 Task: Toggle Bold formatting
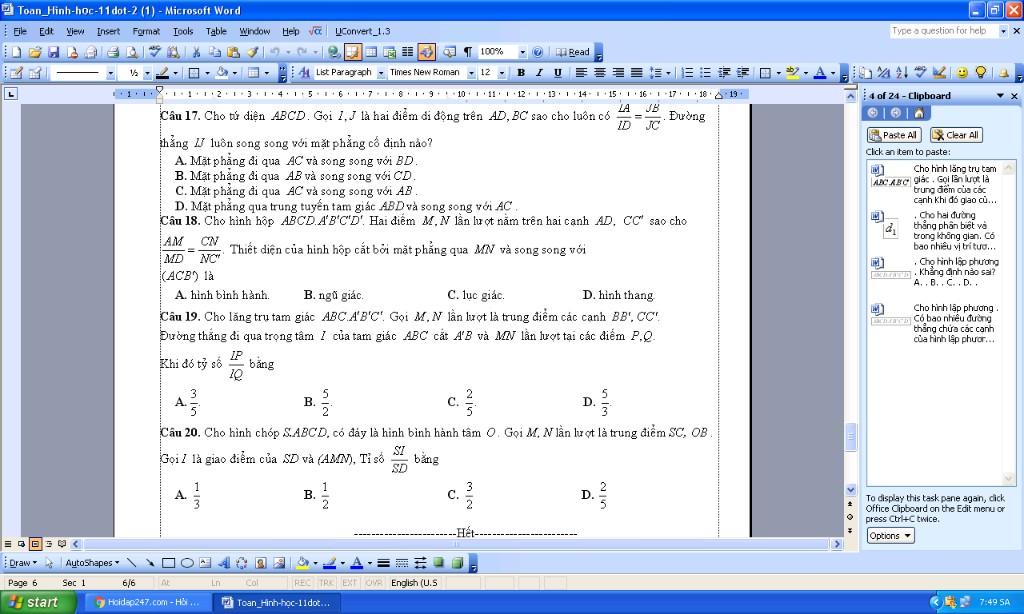pyautogui.click(x=521, y=73)
